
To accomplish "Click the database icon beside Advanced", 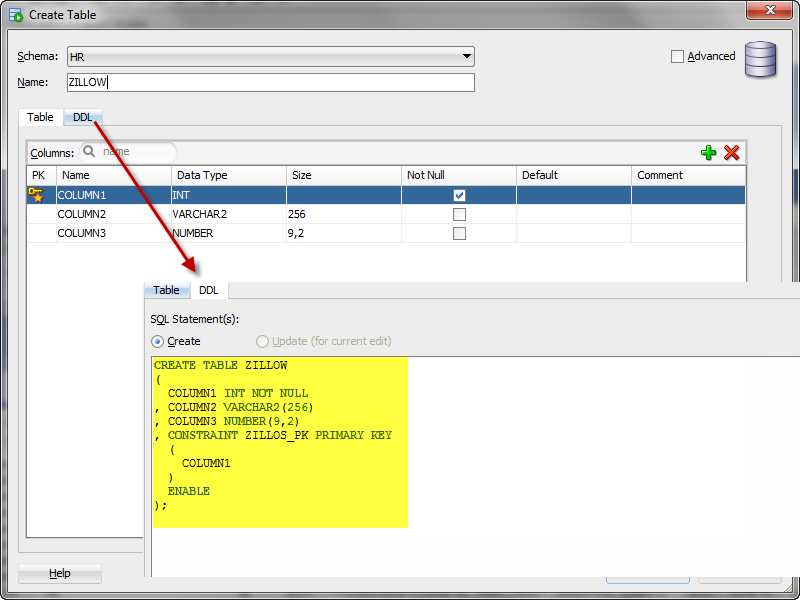I will tap(761, 59).
